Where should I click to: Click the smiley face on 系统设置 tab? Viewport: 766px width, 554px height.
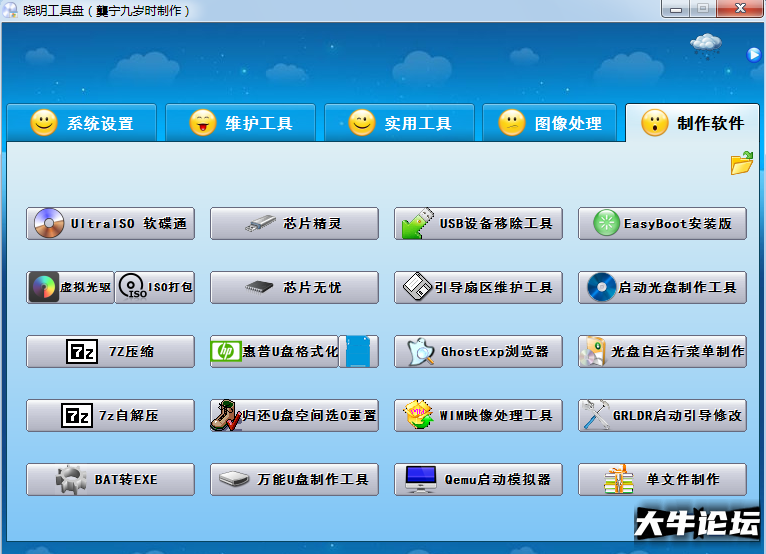(x=44, y=122)
